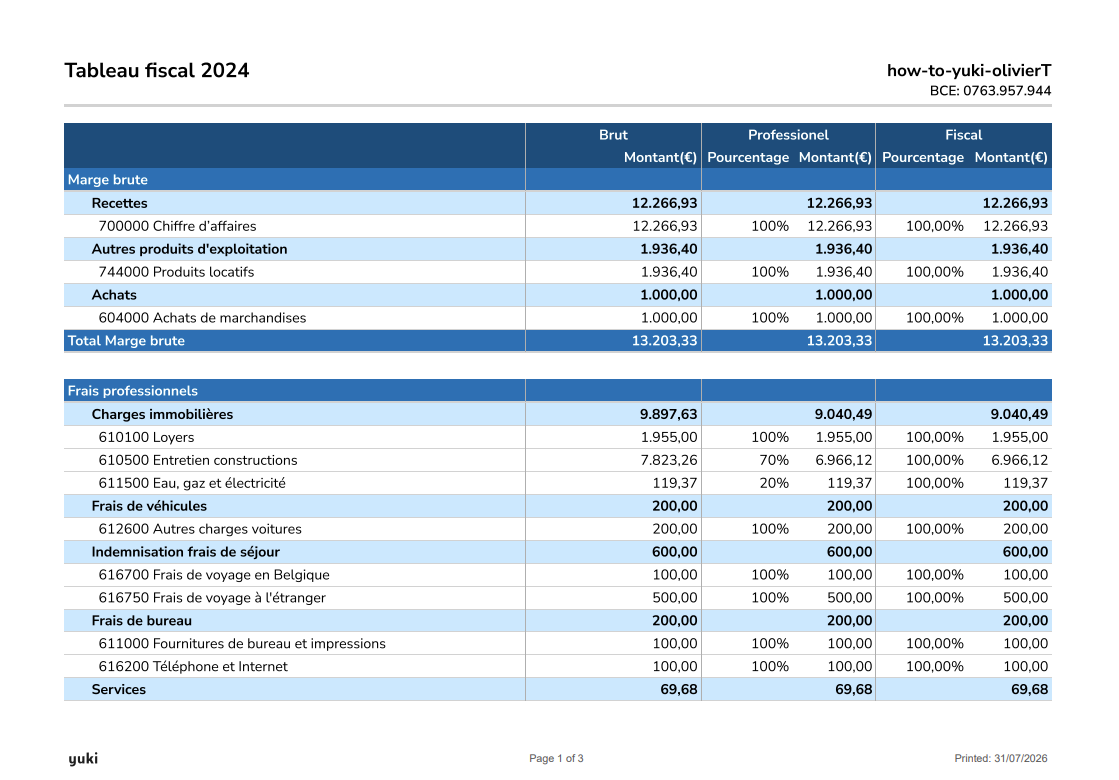Click Brut amount 1.955,00 for Loyers

[669, 437]
